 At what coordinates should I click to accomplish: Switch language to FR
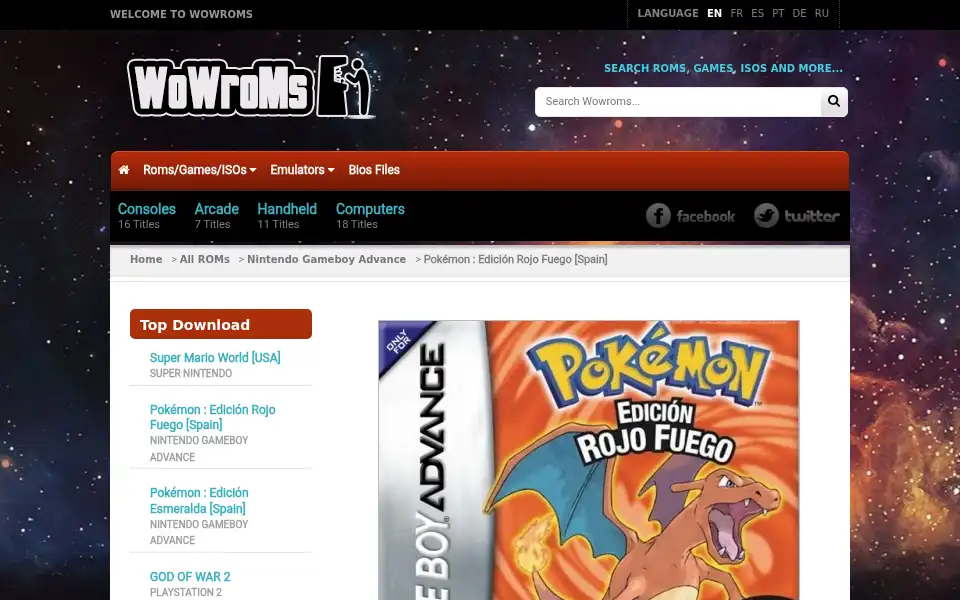pyautogui.click(x=737, y=13)
